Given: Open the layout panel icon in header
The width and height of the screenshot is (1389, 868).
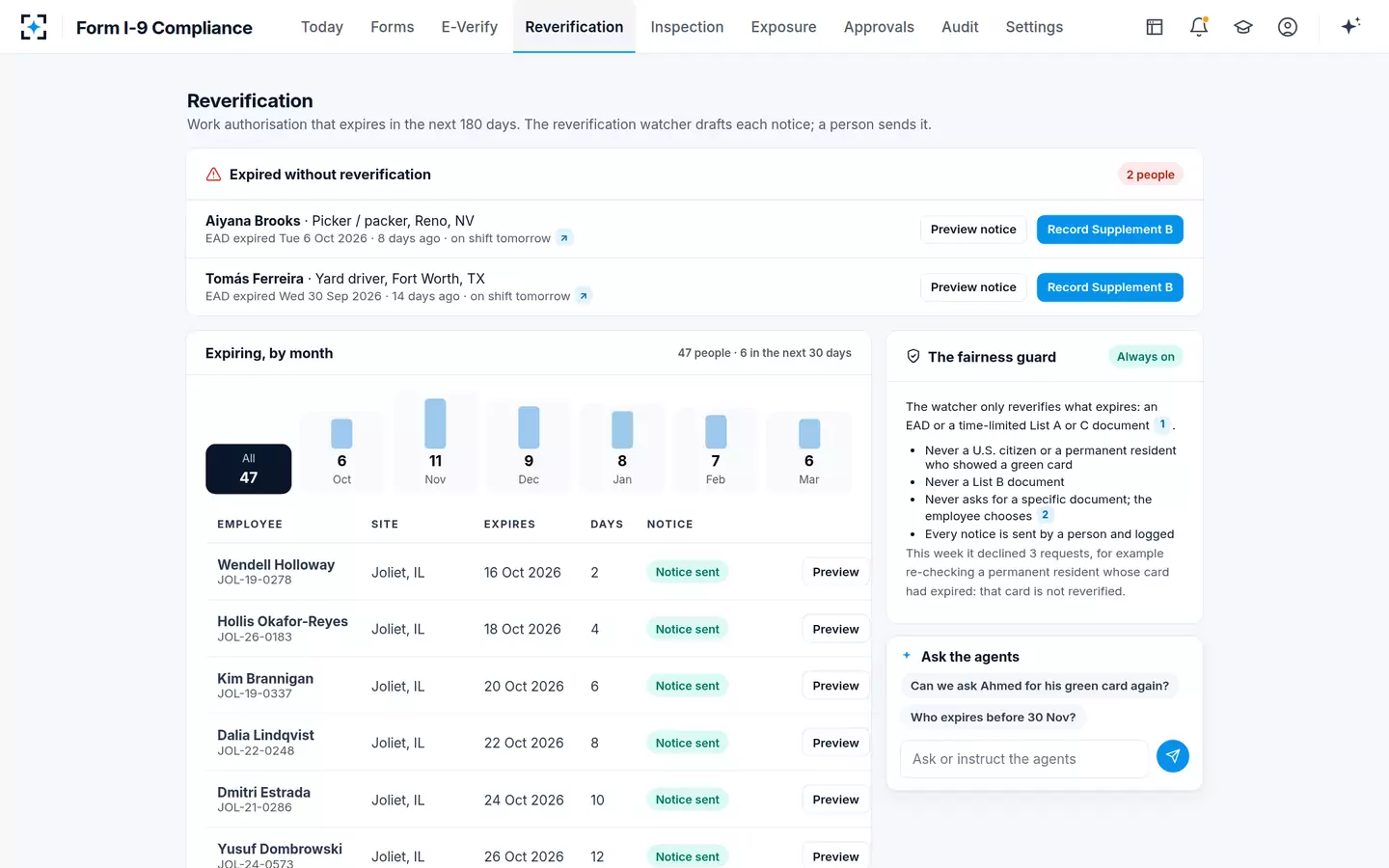Looking at the screenshot, I should [1155, 27].
